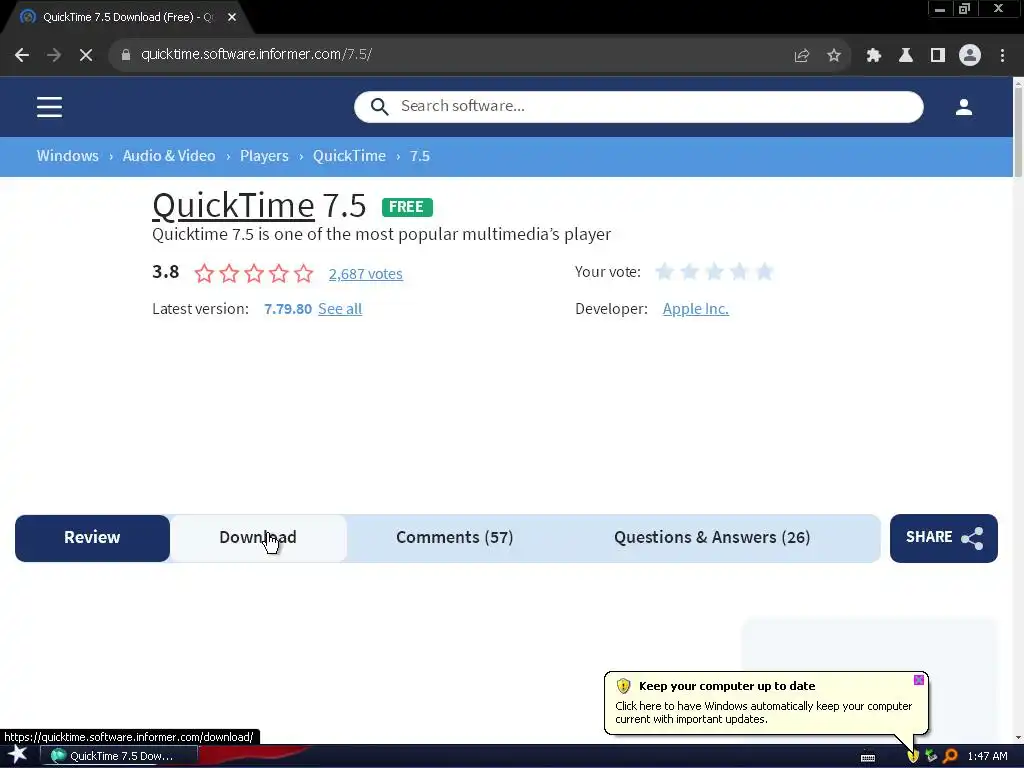Image resolution: width=1024 pixels, height=768 pixels.
Task: Click the green arrows tray icon
Action: (x=931, y=756)
